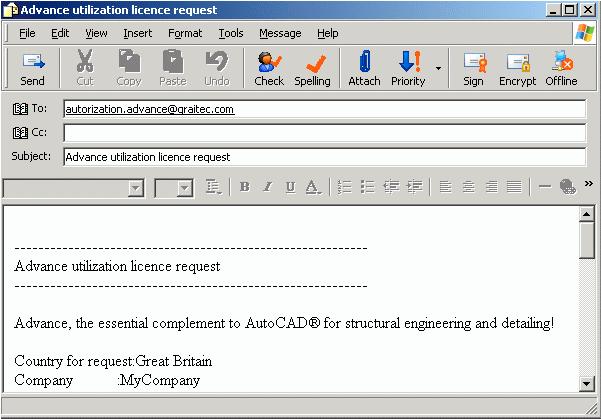Click the Subject field
The image size is (601, 419).
point(325,157)
